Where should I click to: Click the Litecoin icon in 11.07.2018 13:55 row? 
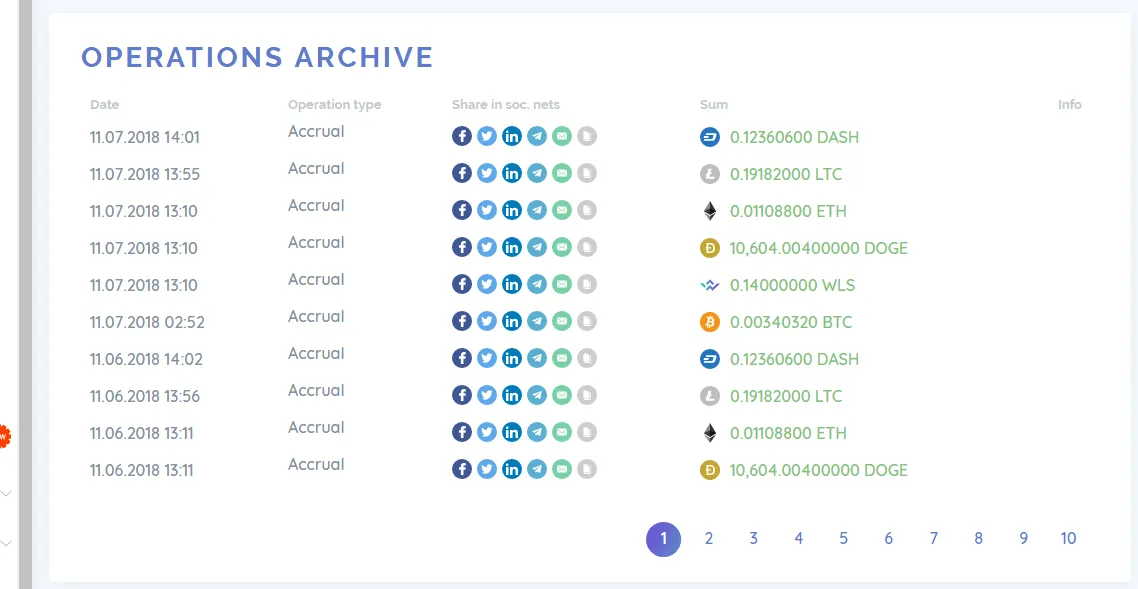coord(710,174)
